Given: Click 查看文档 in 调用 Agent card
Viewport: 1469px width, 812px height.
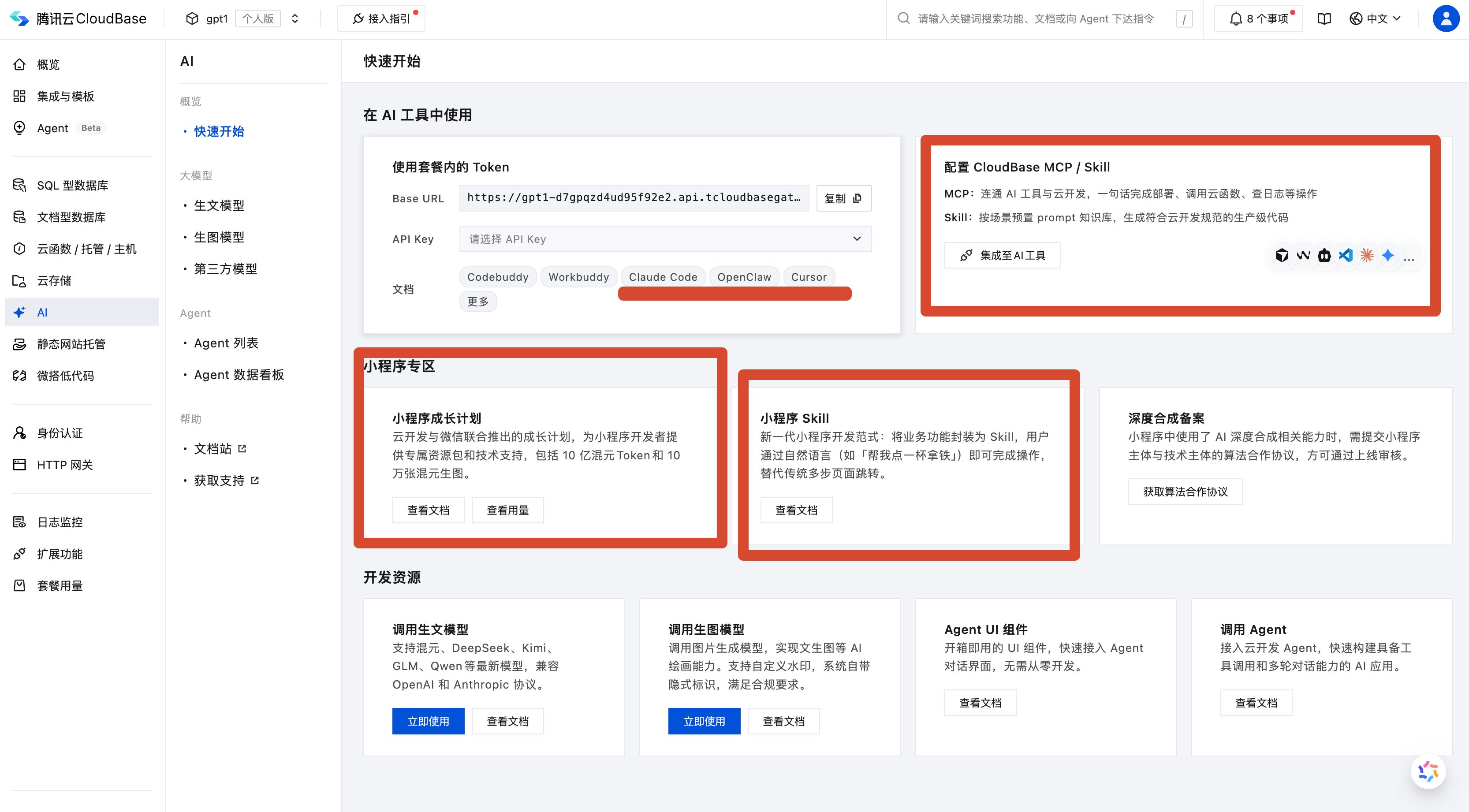Looking at the screenshot, I should point(1256,703).
